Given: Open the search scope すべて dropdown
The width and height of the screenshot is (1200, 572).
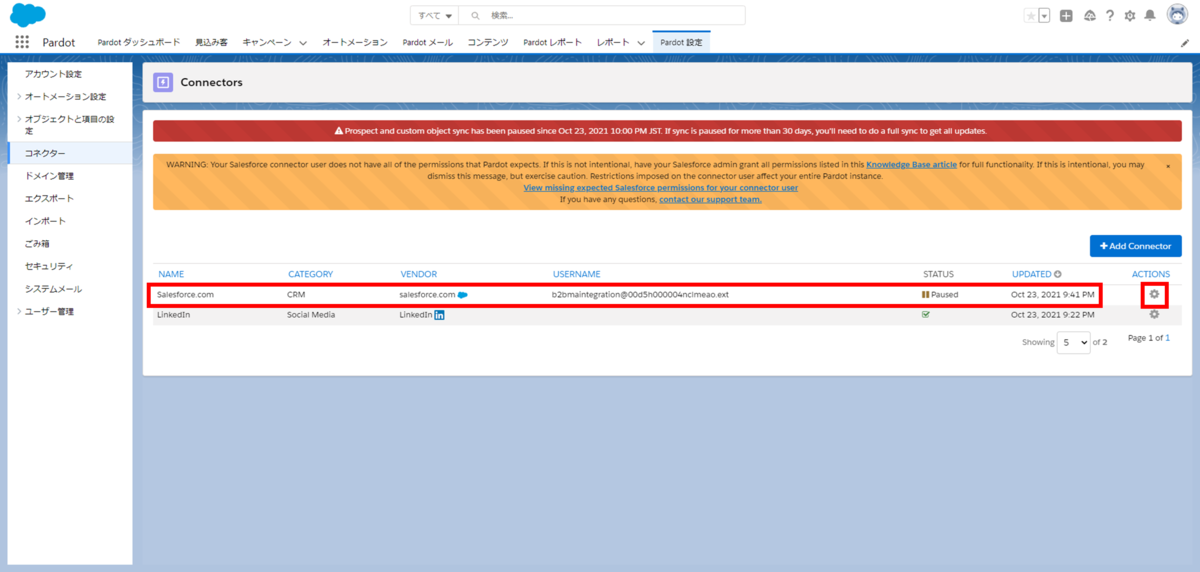Looking at the screenshot, I should [x=435, y=15].
